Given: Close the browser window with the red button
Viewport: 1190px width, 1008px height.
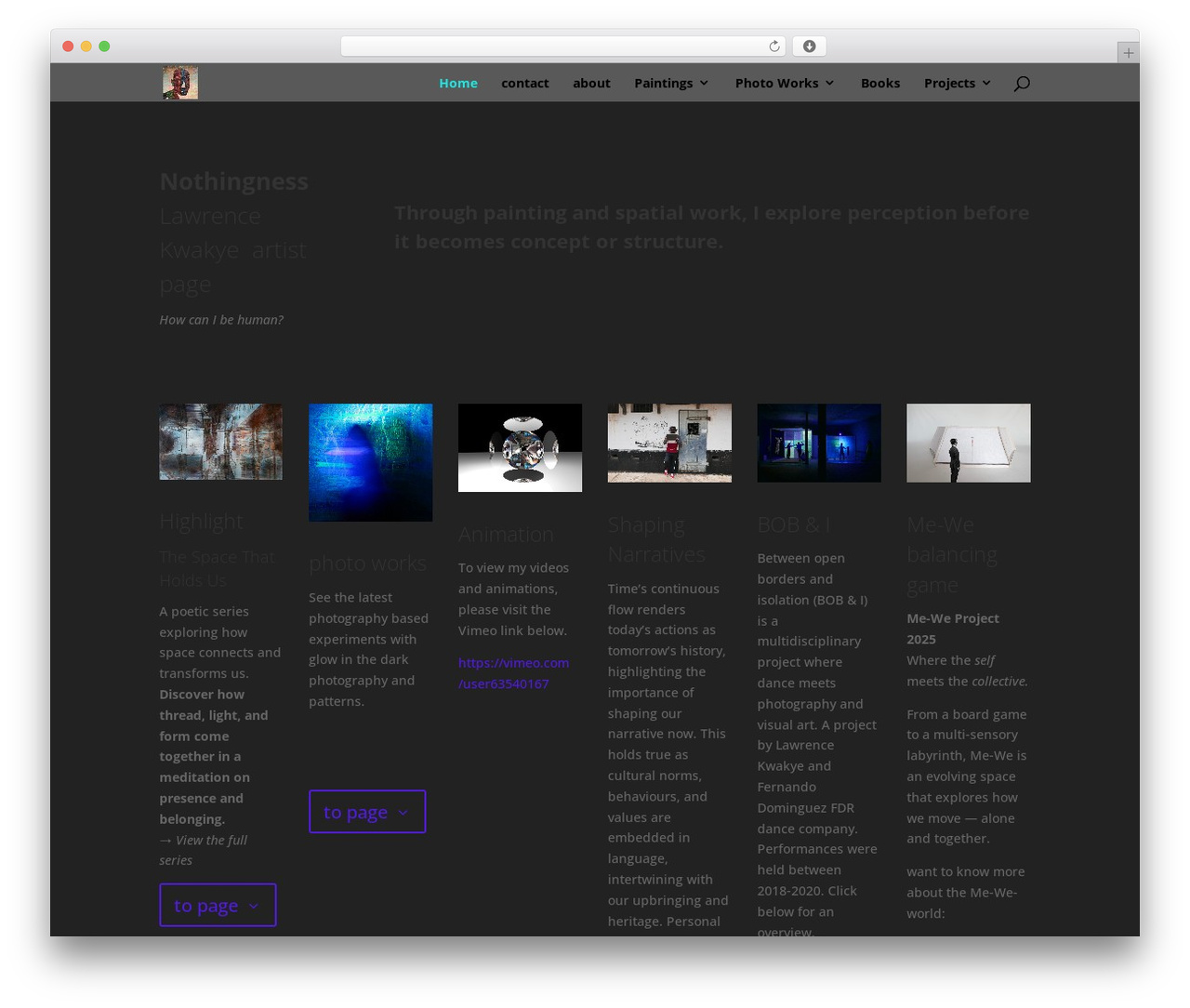Looking at the screenshot, I should (68, 46).
